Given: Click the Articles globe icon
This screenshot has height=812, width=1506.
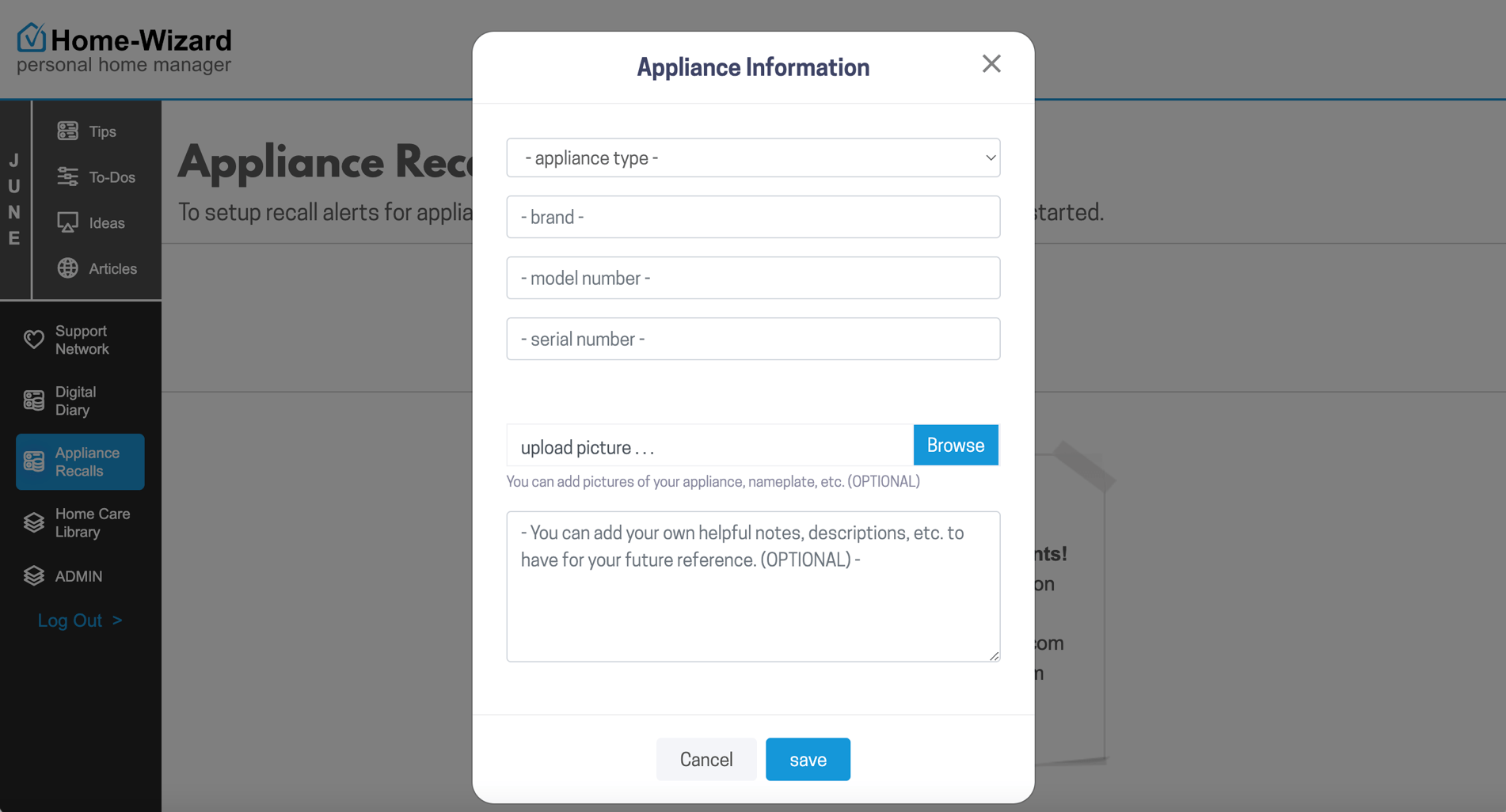Looking at the screenshot, I should (x=68, y=268).
